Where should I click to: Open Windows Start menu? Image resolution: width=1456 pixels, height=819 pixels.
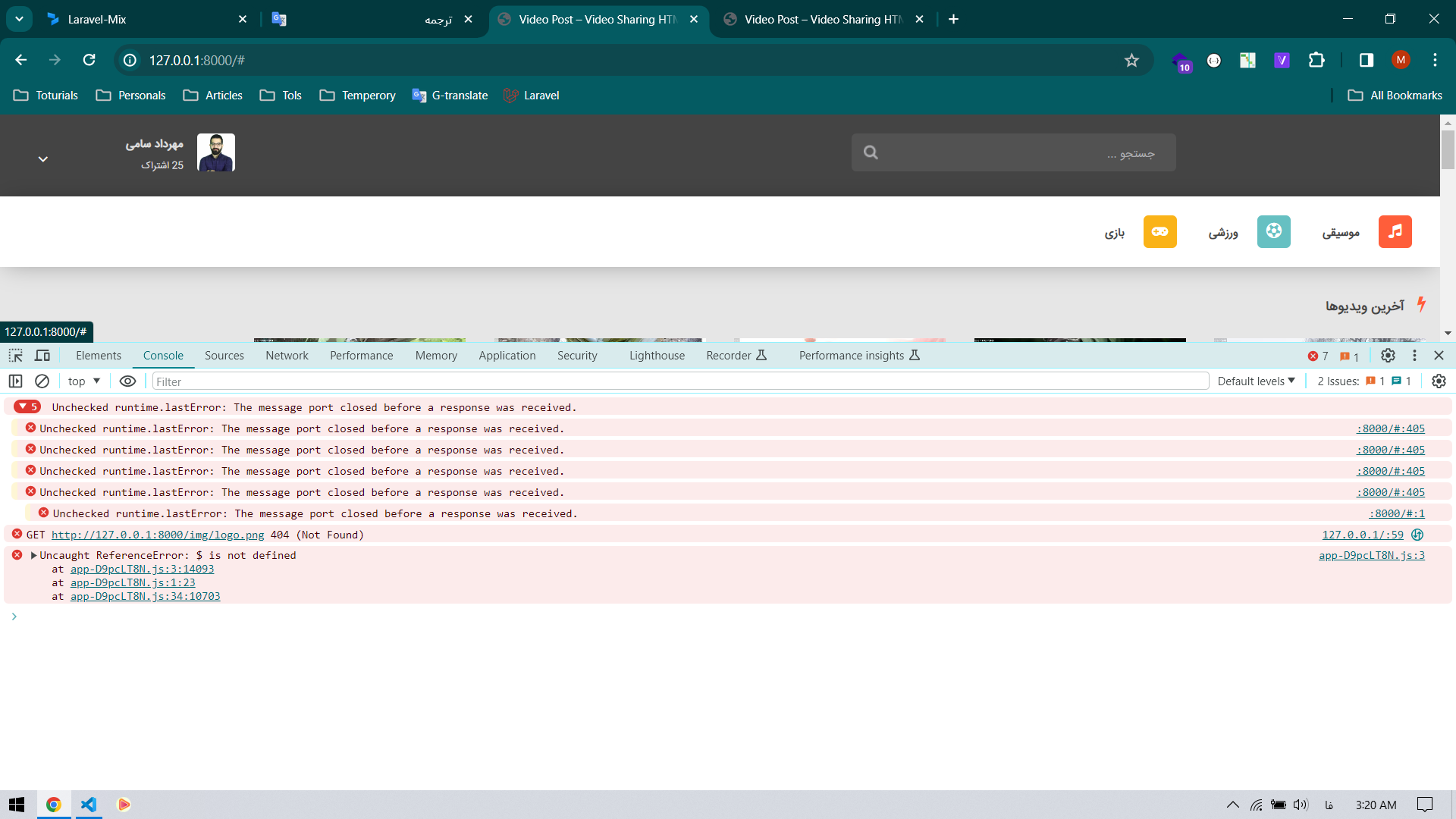[x=17, y=805]
